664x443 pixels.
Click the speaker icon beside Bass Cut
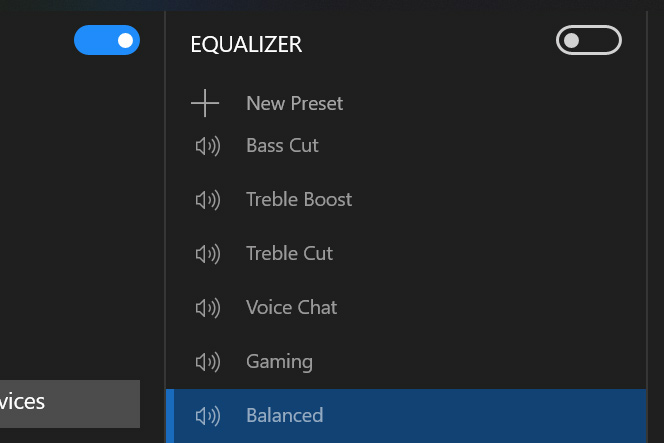(x=208, y=146)
